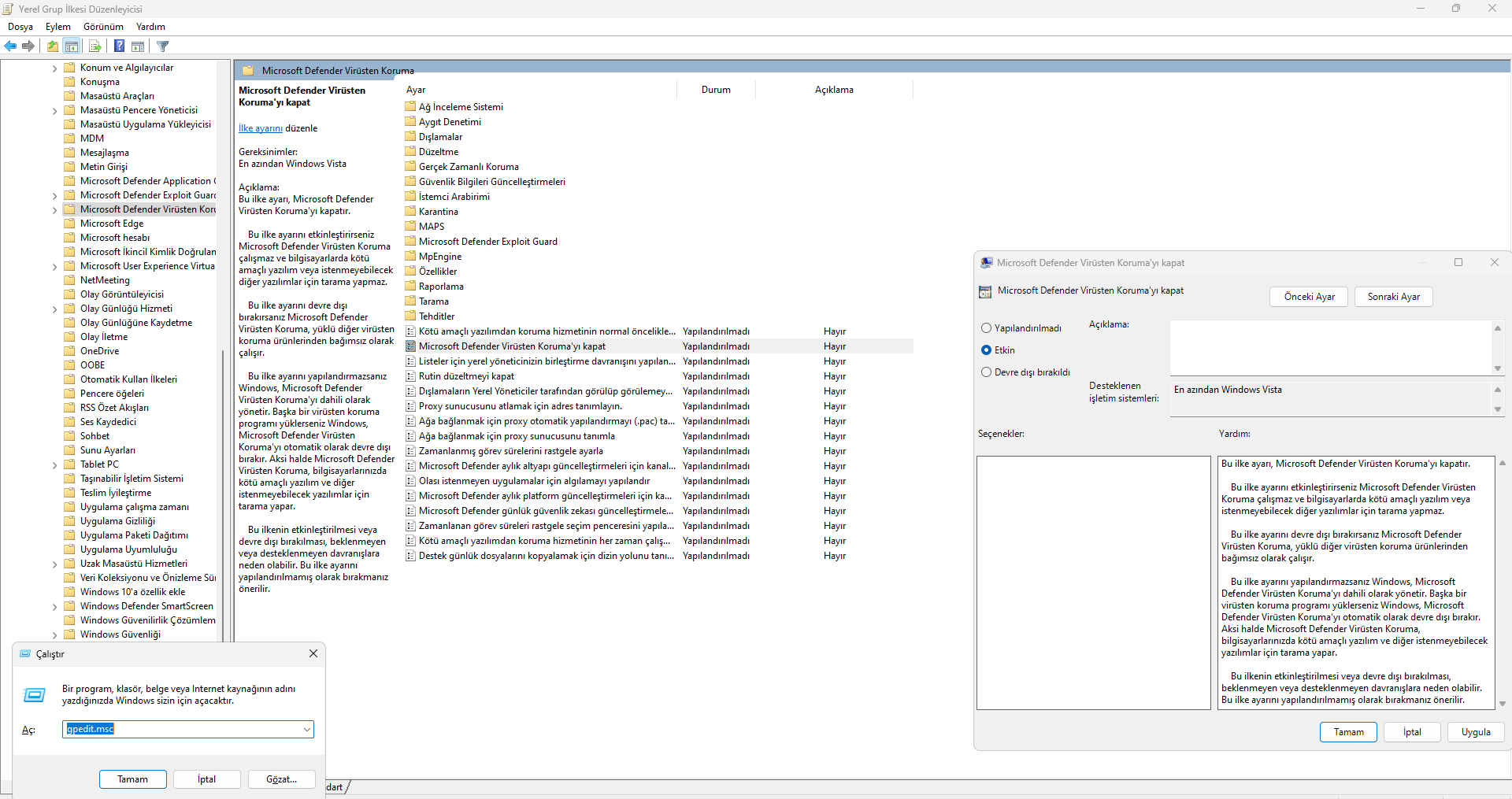Click the Yardım pane scroll-down arrow
This screenshot has width=1512, height=799.
[1503, 704]
